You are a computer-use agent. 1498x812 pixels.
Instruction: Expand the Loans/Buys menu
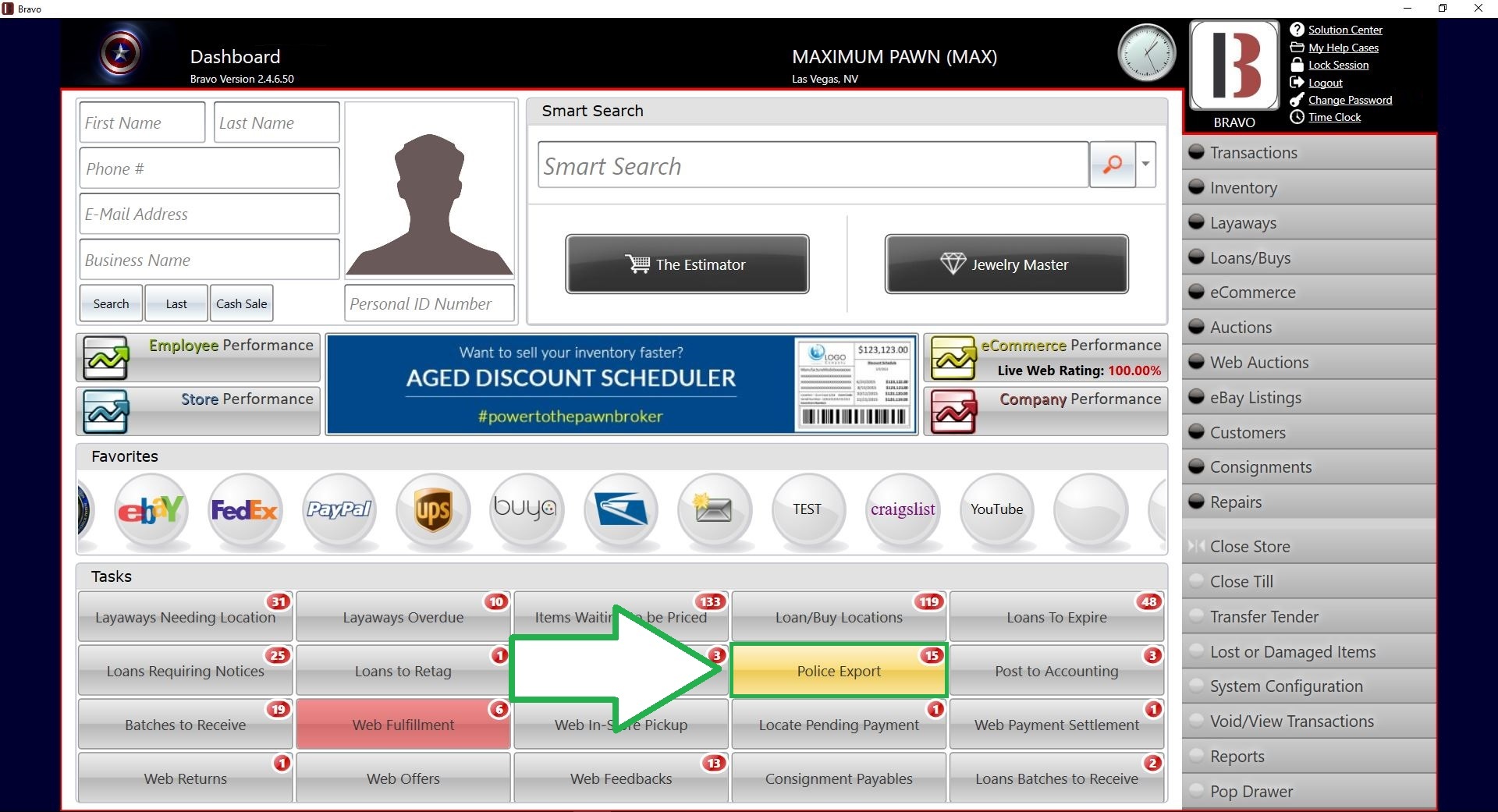click(x=1309, y=258)
